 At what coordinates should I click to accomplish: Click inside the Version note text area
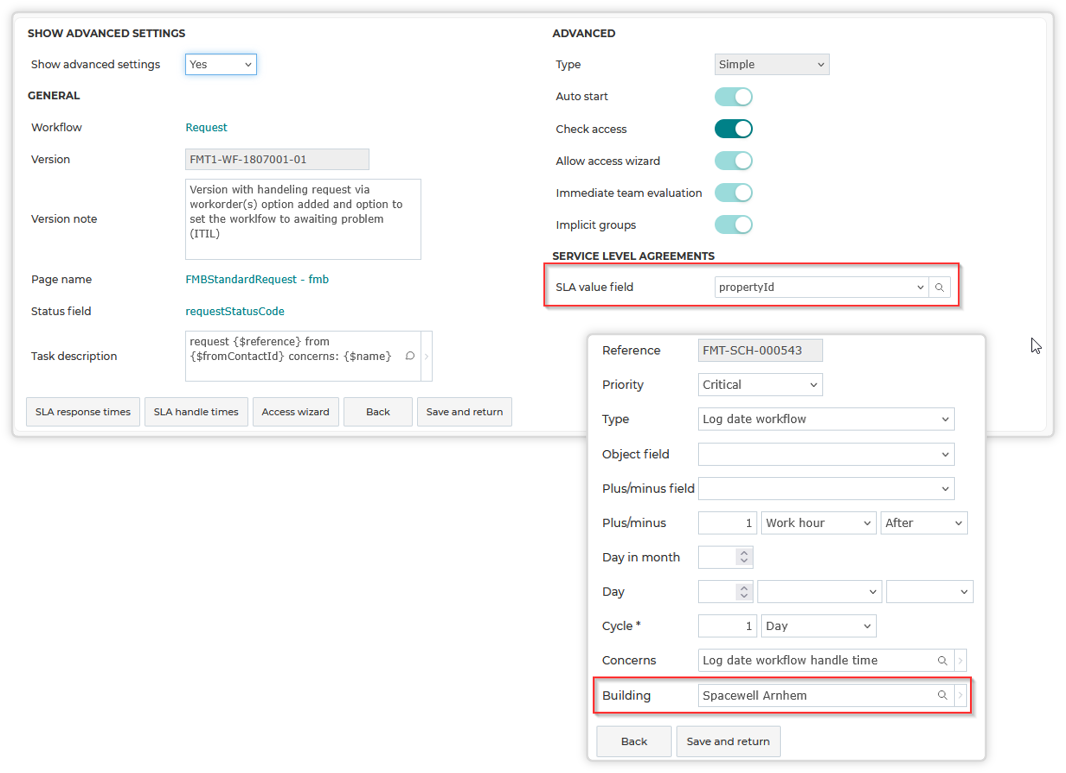[303, 219]
